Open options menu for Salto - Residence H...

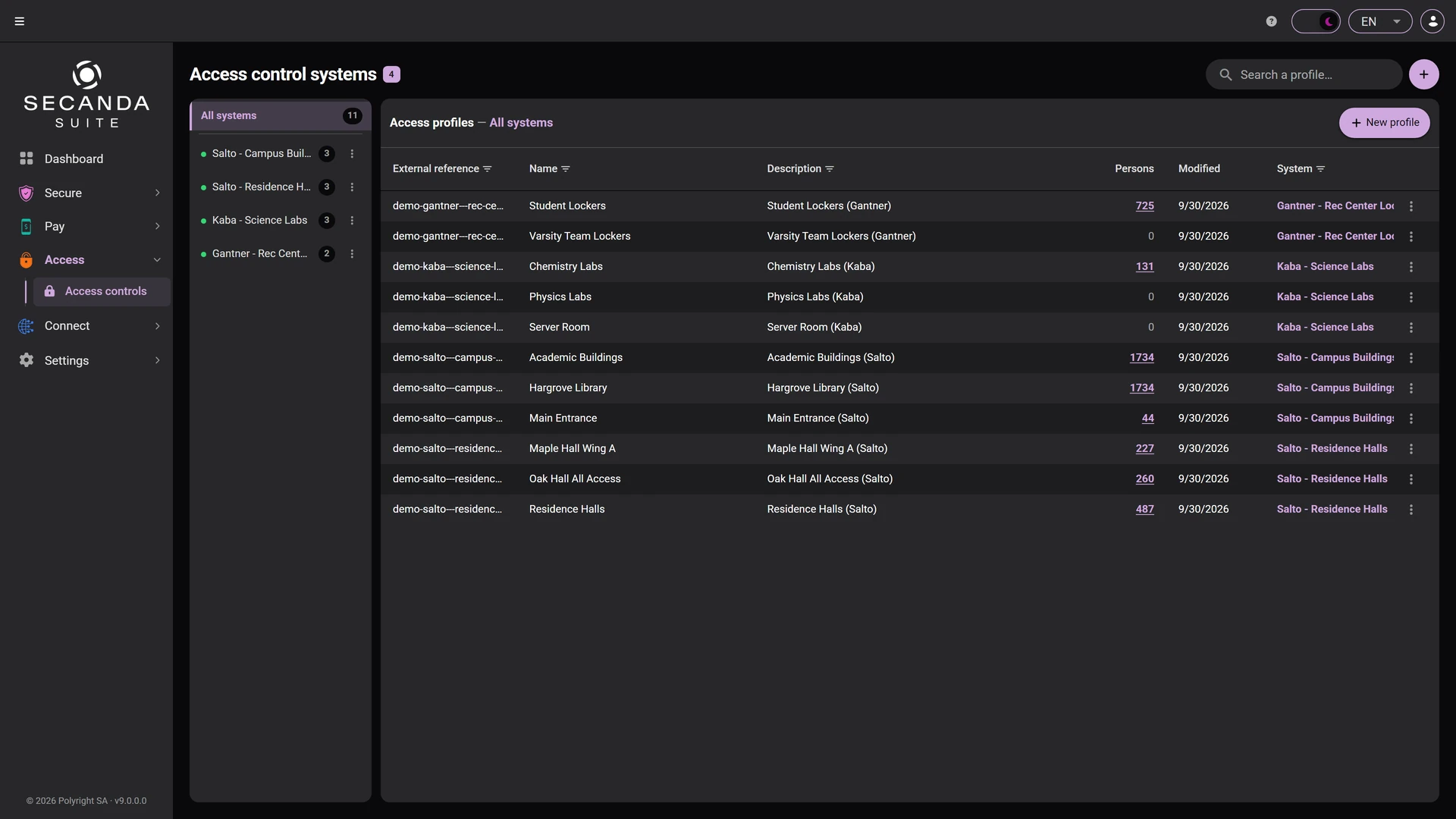352,187
